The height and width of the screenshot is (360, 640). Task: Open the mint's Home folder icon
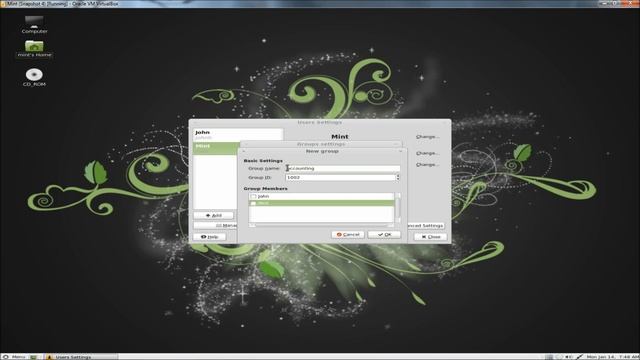click(x=34, y=49)
